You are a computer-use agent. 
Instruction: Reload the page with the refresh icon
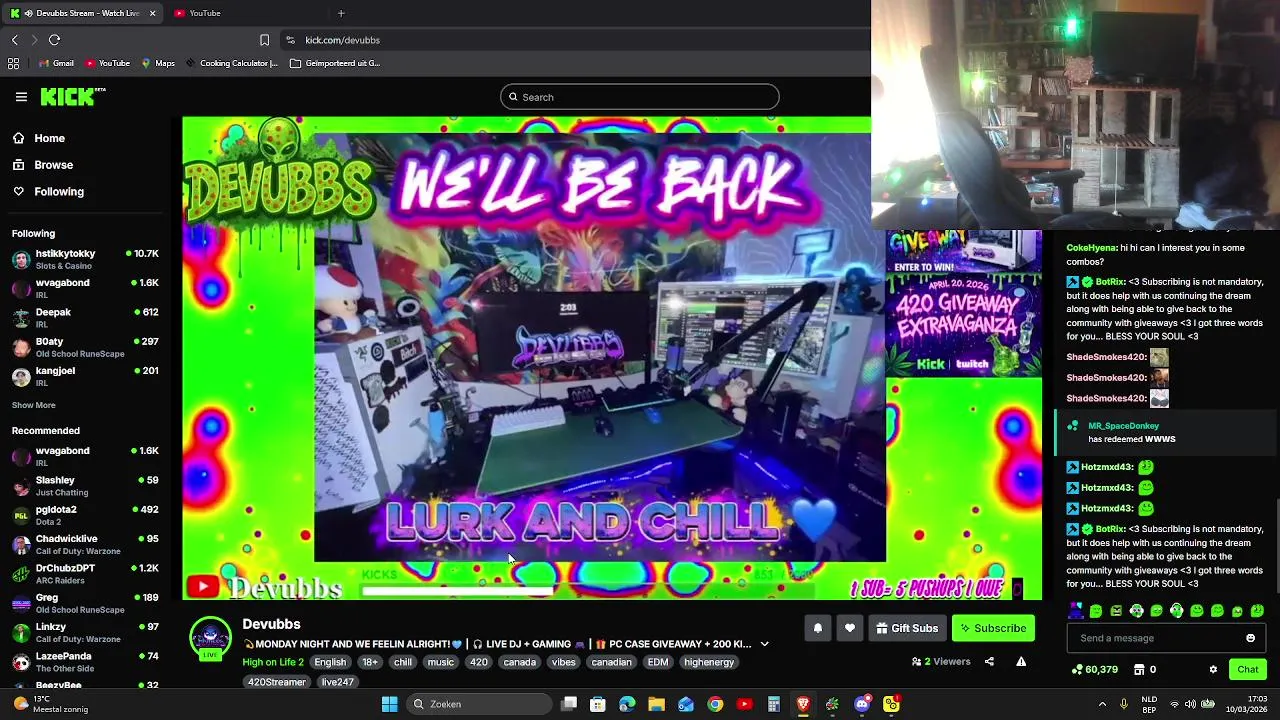tap(54, 40)
